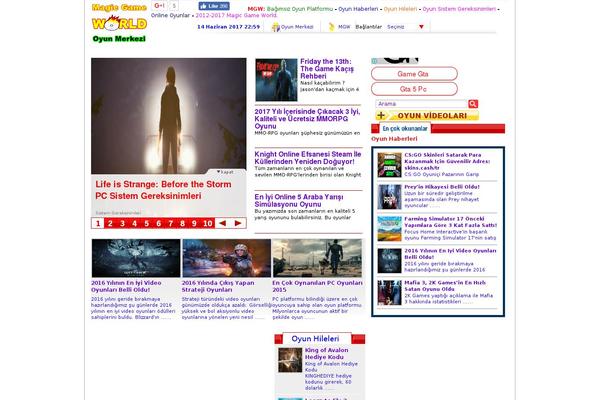Click the Farming Simulator 17 thumbnail

389,229
